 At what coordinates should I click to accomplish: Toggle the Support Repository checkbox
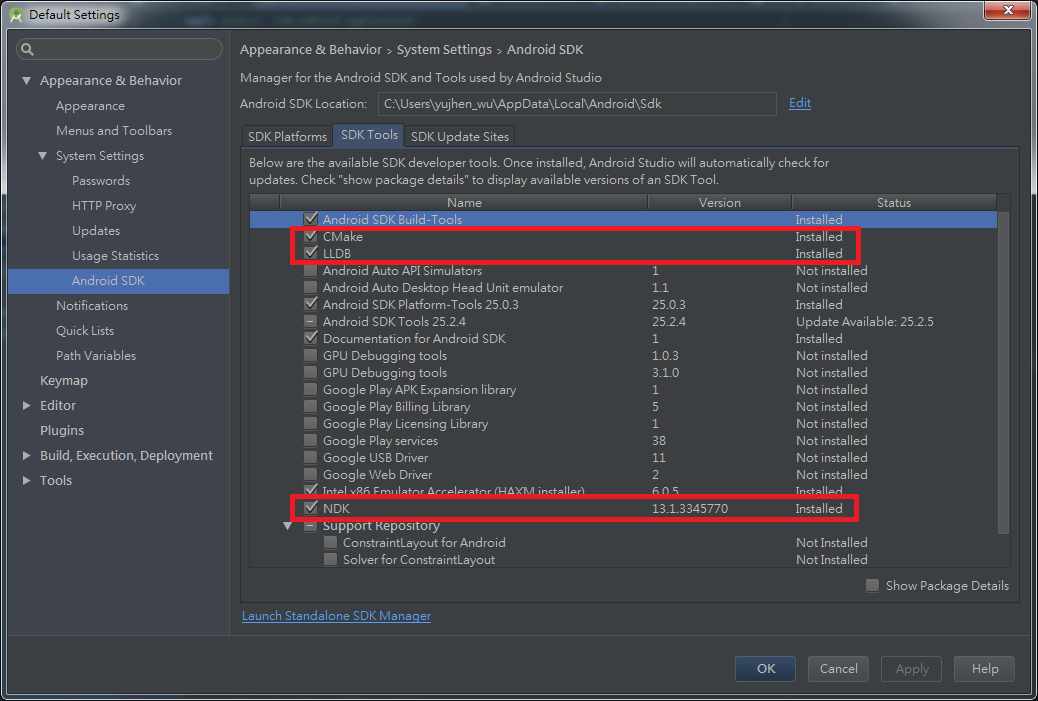[x=310, y=526]
